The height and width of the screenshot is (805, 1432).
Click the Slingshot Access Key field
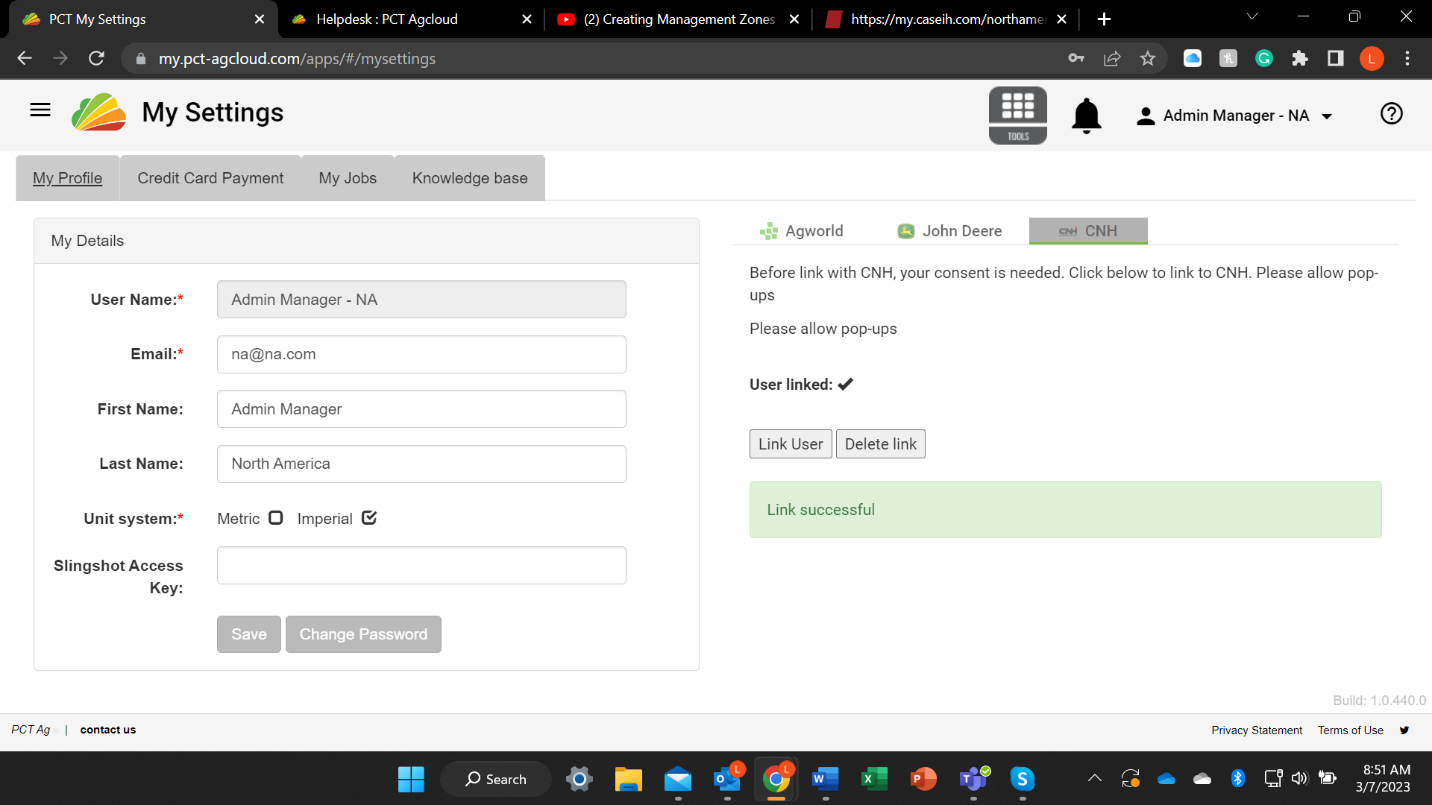point(422,565)
